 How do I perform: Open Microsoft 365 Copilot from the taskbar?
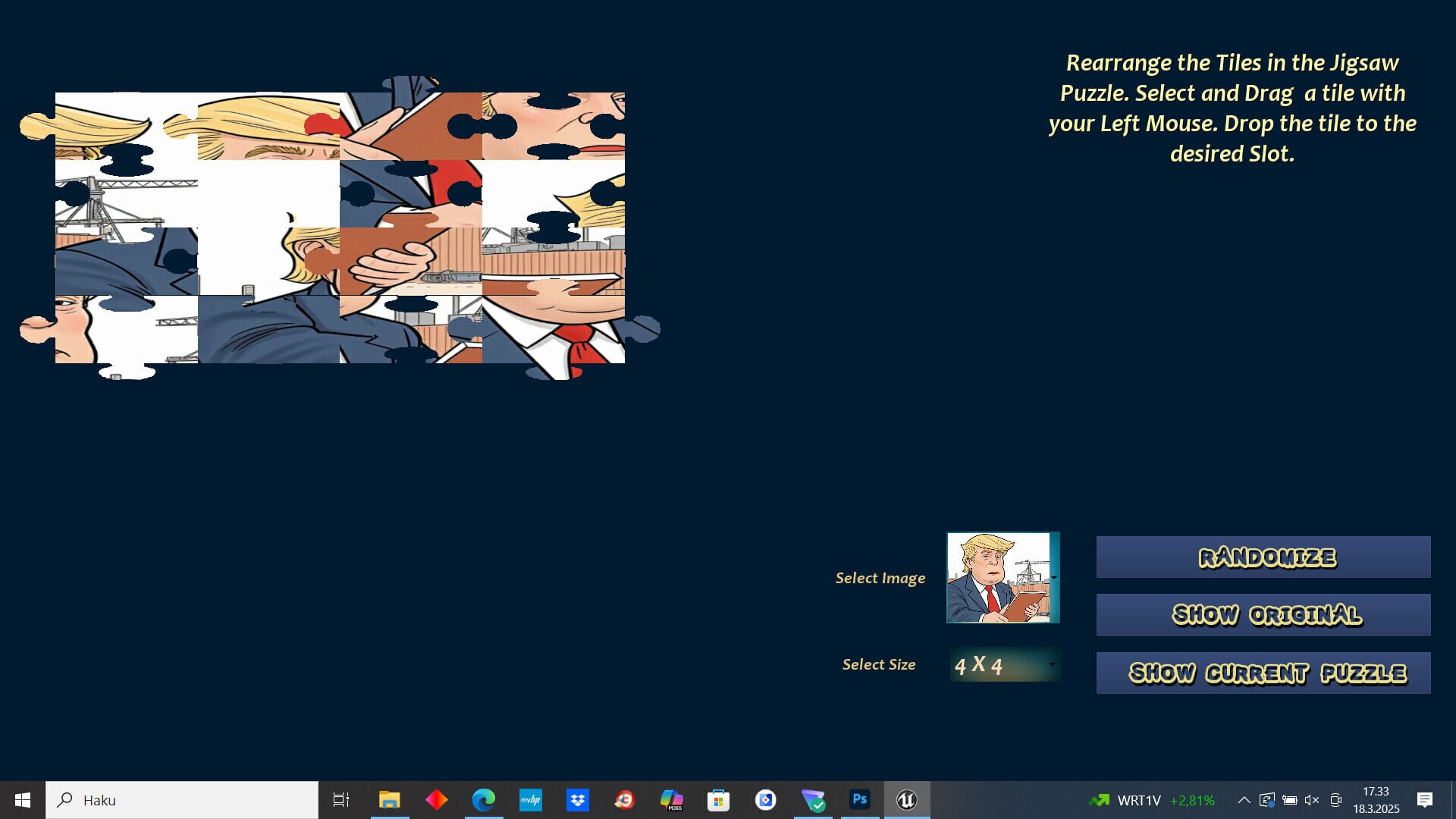point(672,799)
